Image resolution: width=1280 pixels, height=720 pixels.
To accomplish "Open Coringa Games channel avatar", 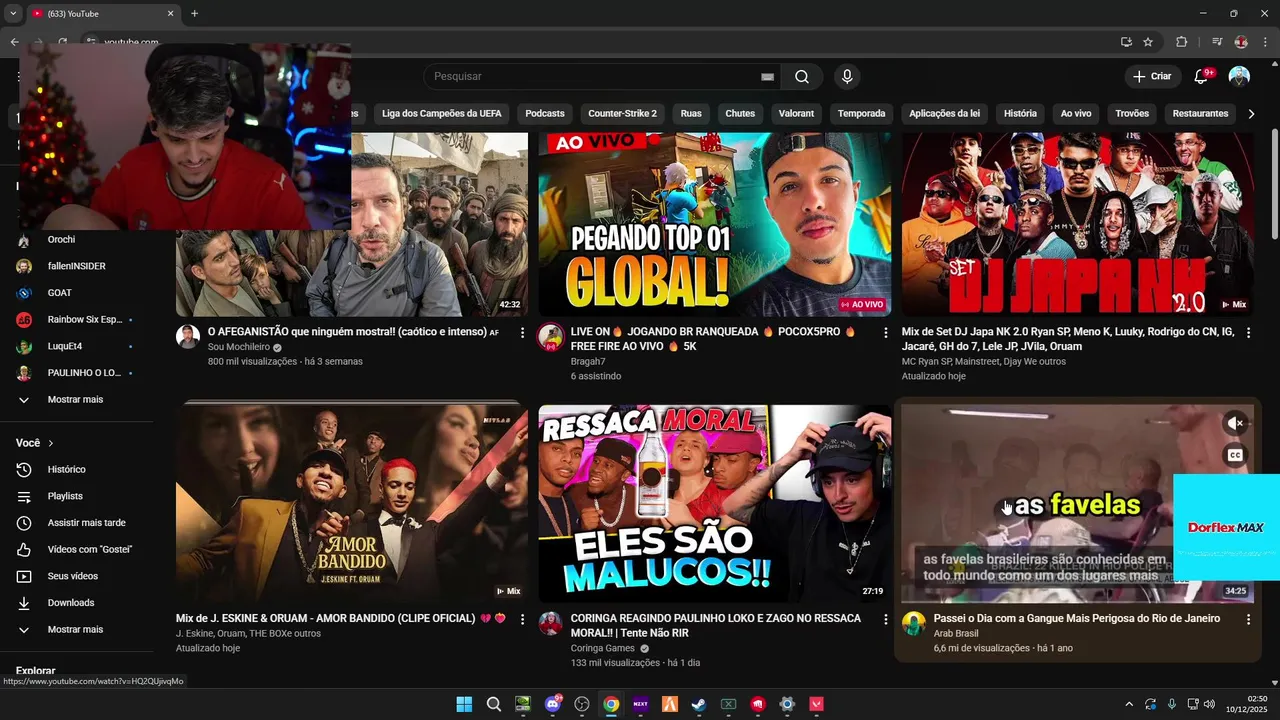I will 550,623.
